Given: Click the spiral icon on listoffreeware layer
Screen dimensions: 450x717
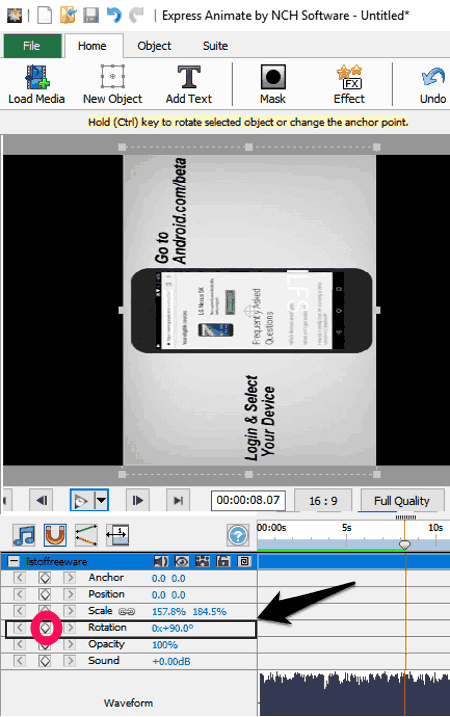Looking at the screenshot, I should click(x=244, y=561).
